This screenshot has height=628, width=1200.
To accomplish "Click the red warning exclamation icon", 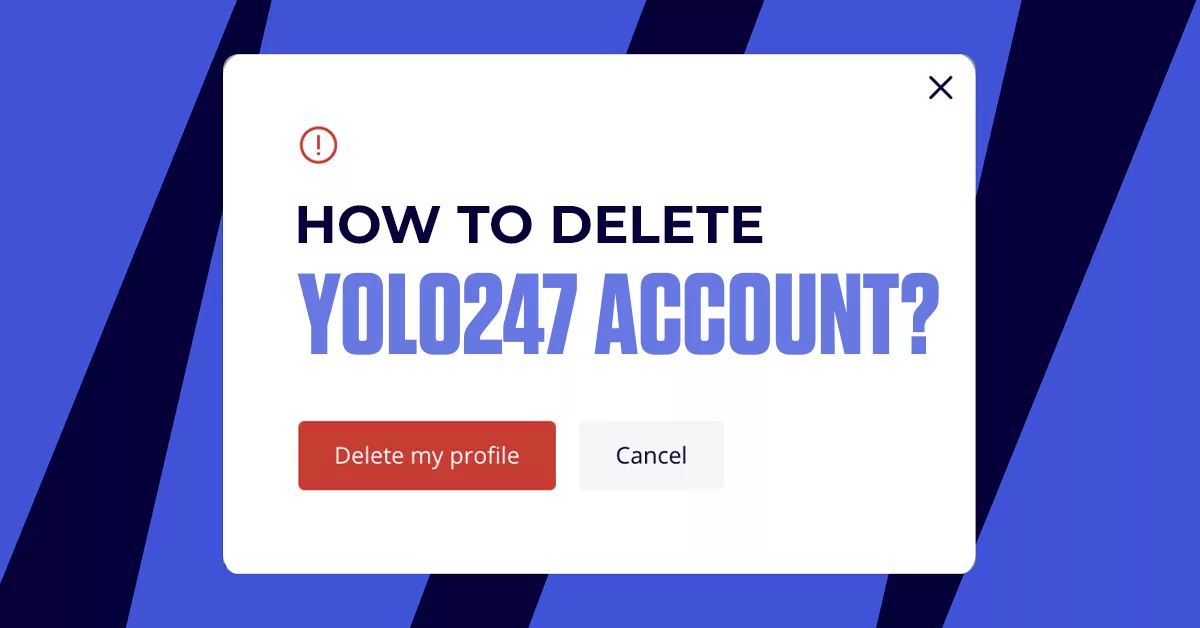I will pos(318,146).
